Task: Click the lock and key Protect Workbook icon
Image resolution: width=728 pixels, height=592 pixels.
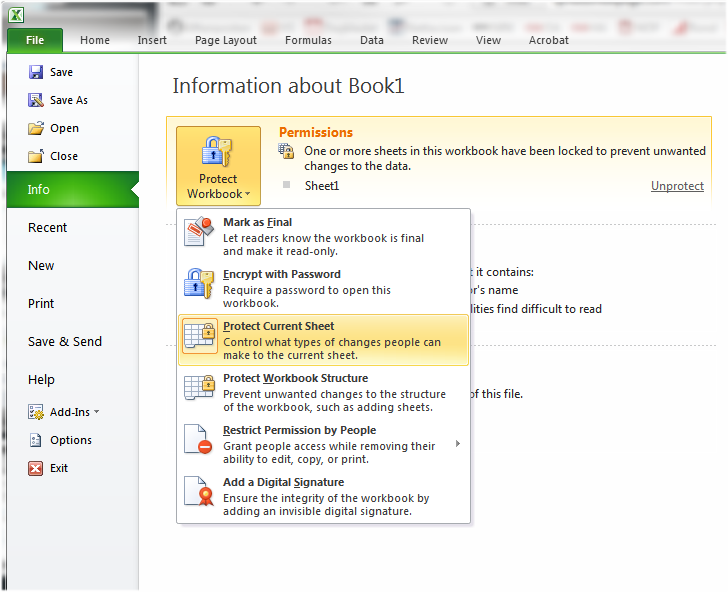Action: [217, 151]
